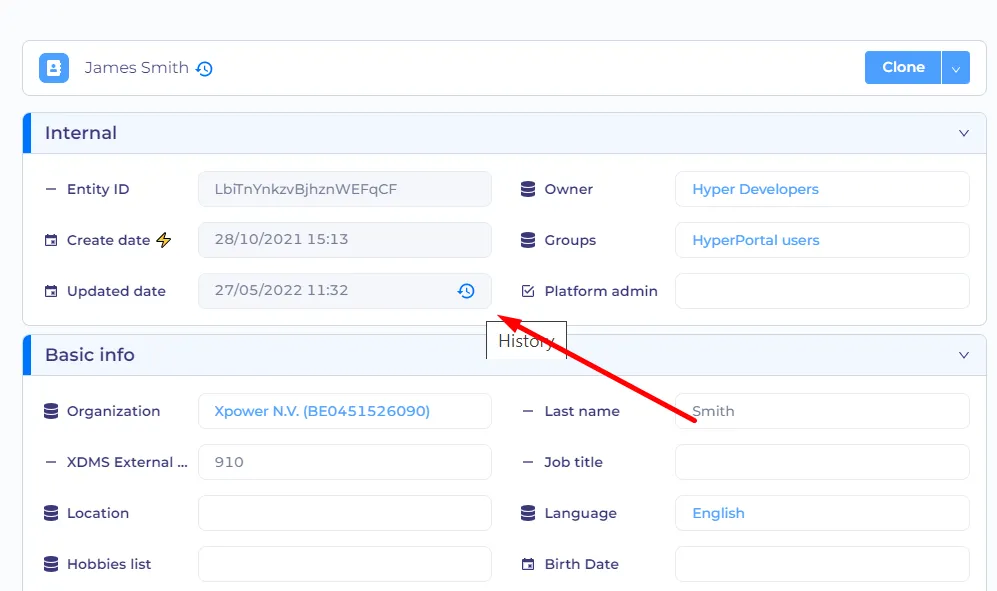Image resolution: width=997 pixels, height=591 pixels.
Task: Click dash icon beside XDMS External label
Action: point(51,462)
